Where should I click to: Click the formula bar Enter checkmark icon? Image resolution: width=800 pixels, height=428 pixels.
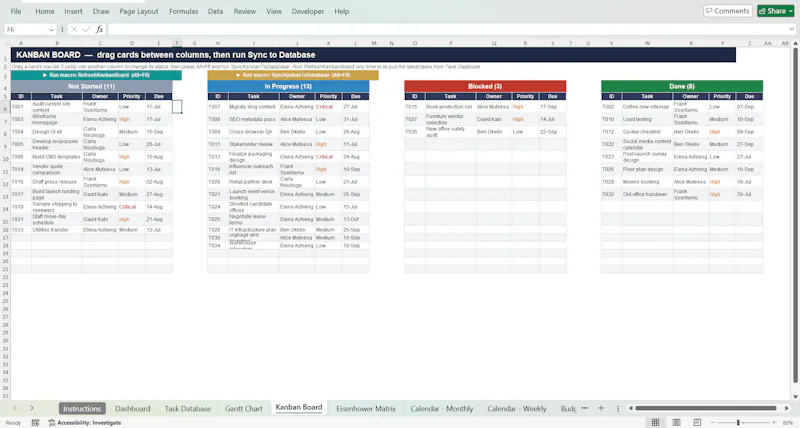pyautogui.click(x=86, y=30)
